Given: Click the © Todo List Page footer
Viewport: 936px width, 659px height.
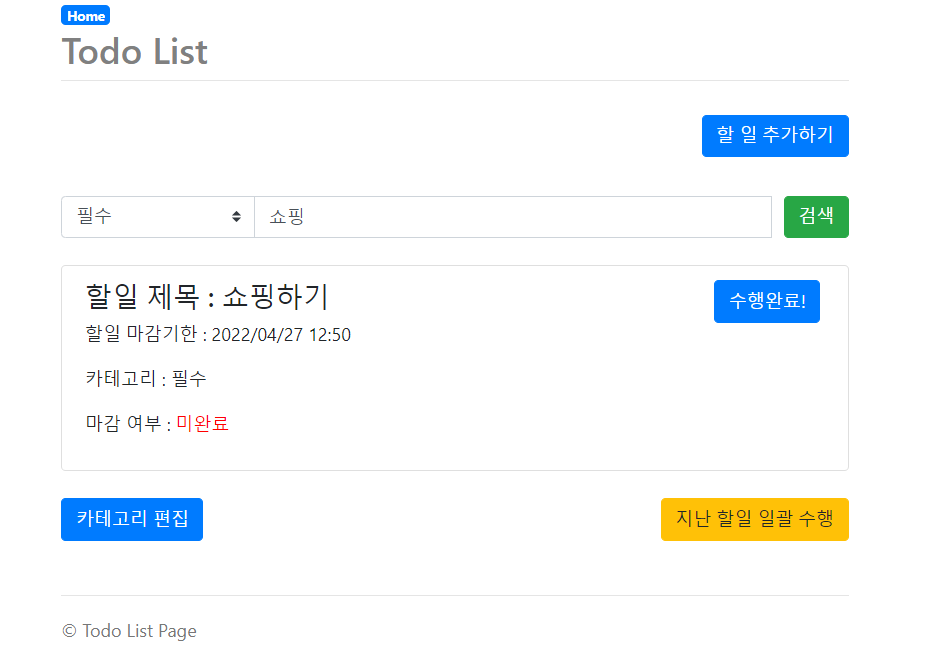Looking at the screenshot, I should click(x=129, y=631).
